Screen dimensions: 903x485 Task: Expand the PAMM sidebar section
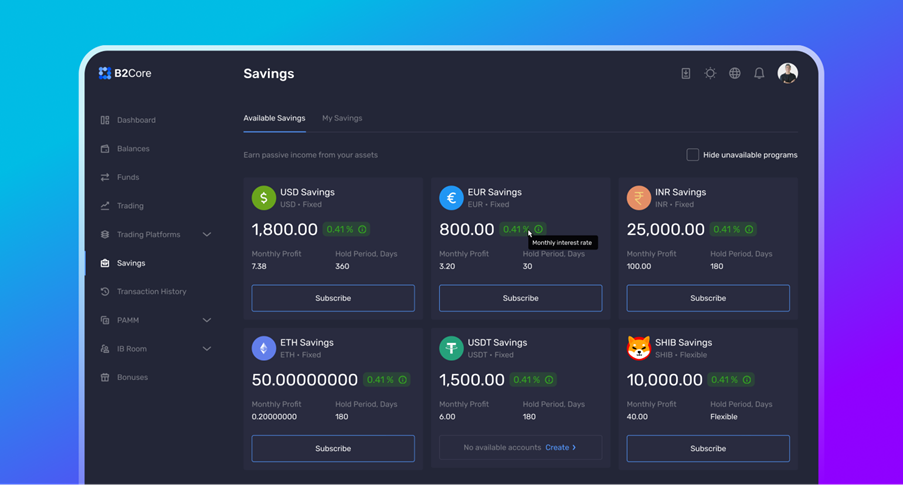tap(207, 320)
